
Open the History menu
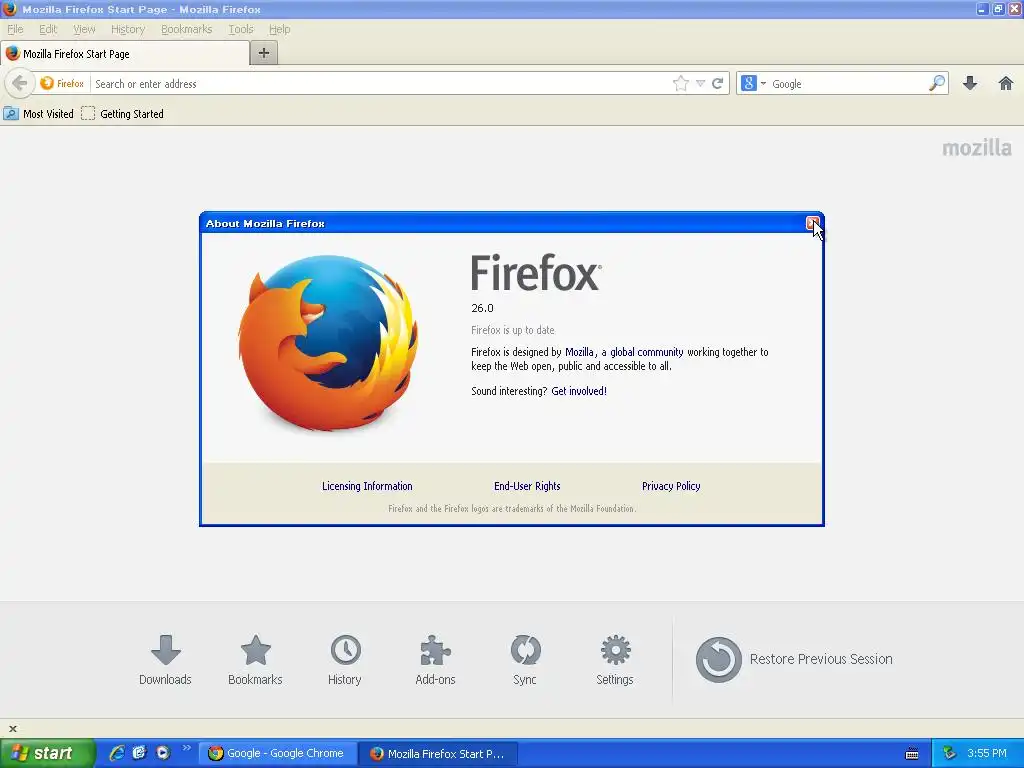[x=127, y=29]
